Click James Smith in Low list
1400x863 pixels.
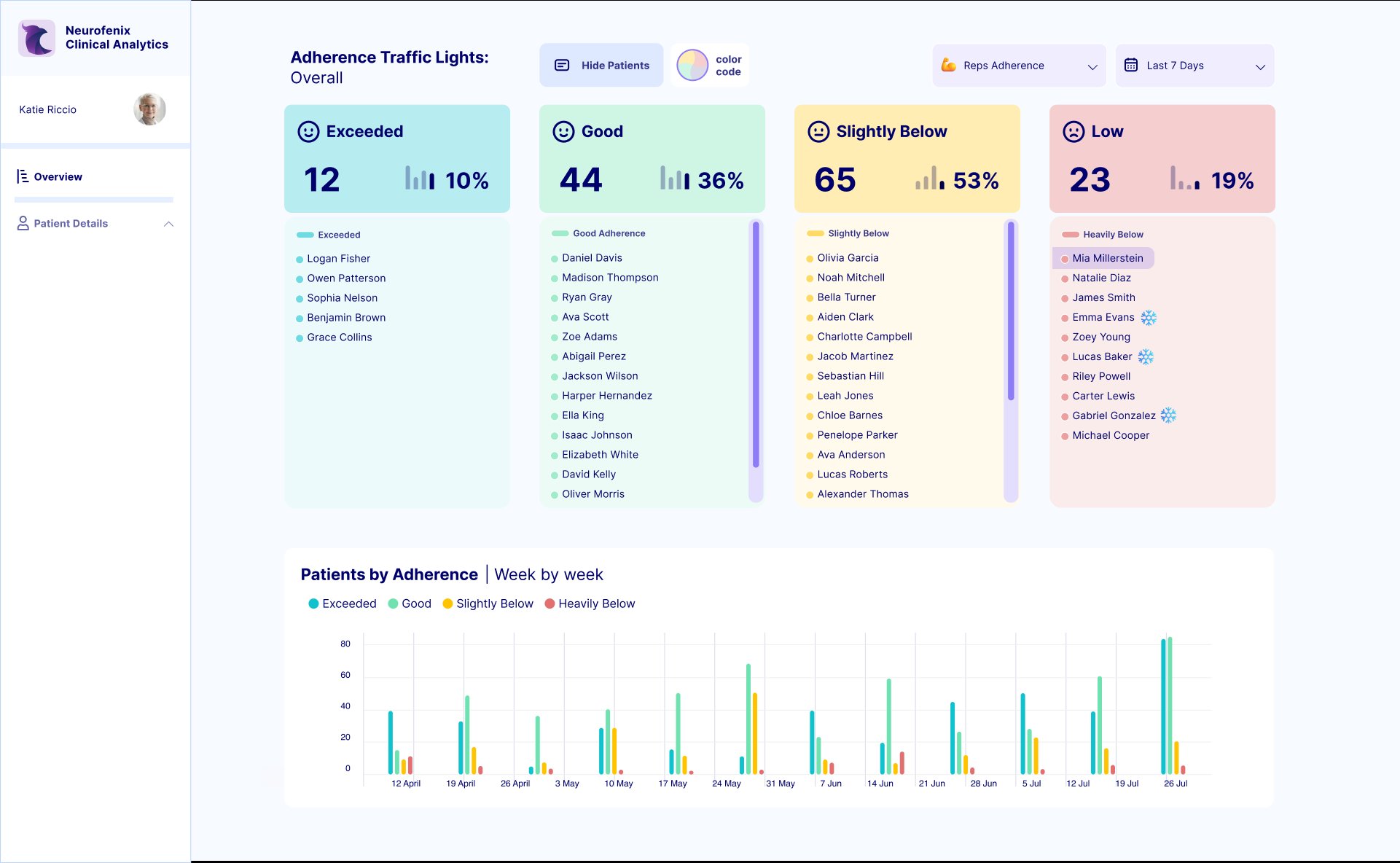click(1103, 297)
